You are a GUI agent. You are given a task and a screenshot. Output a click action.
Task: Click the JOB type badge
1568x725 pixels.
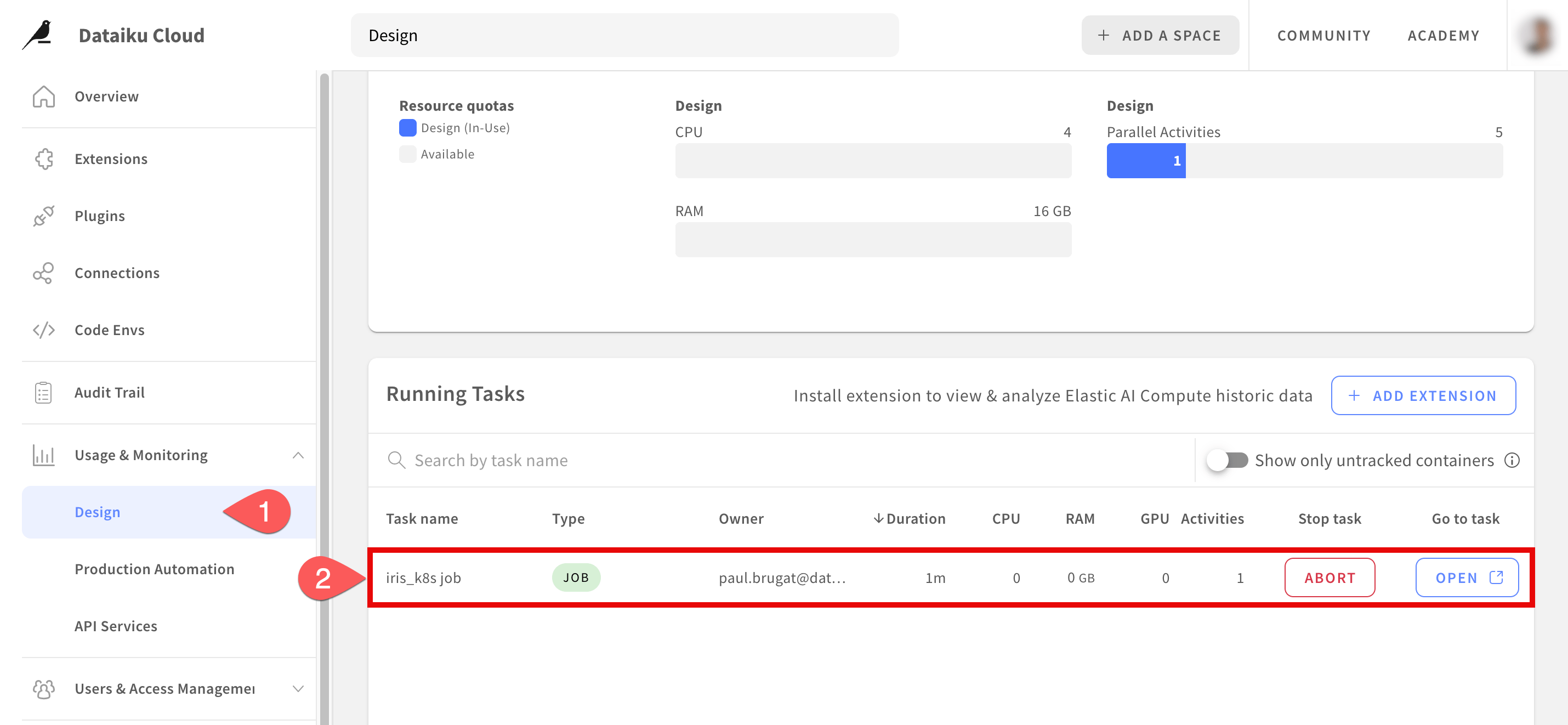(x=576, y=577)
